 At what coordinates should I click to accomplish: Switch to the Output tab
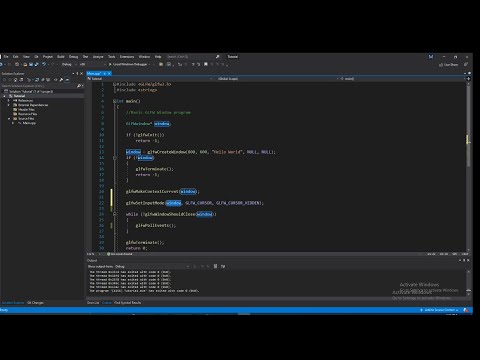point(107,303)
